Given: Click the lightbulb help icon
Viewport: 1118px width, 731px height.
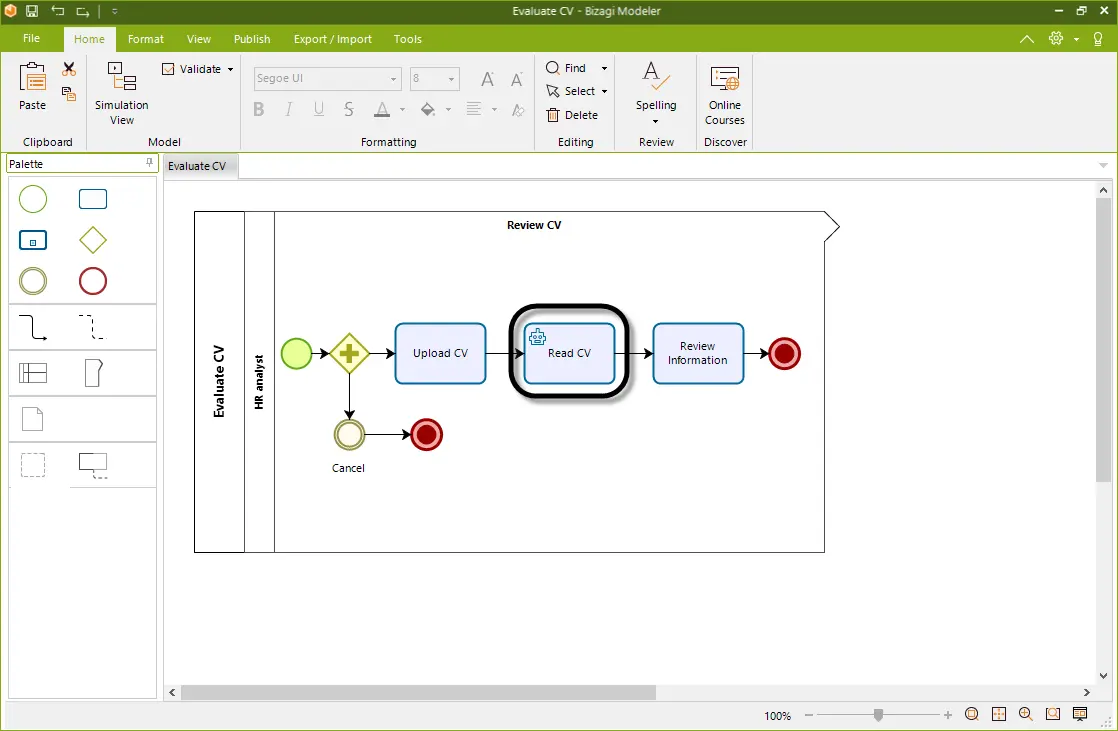Looking at the screenshot, I should tap(1098, 39).
